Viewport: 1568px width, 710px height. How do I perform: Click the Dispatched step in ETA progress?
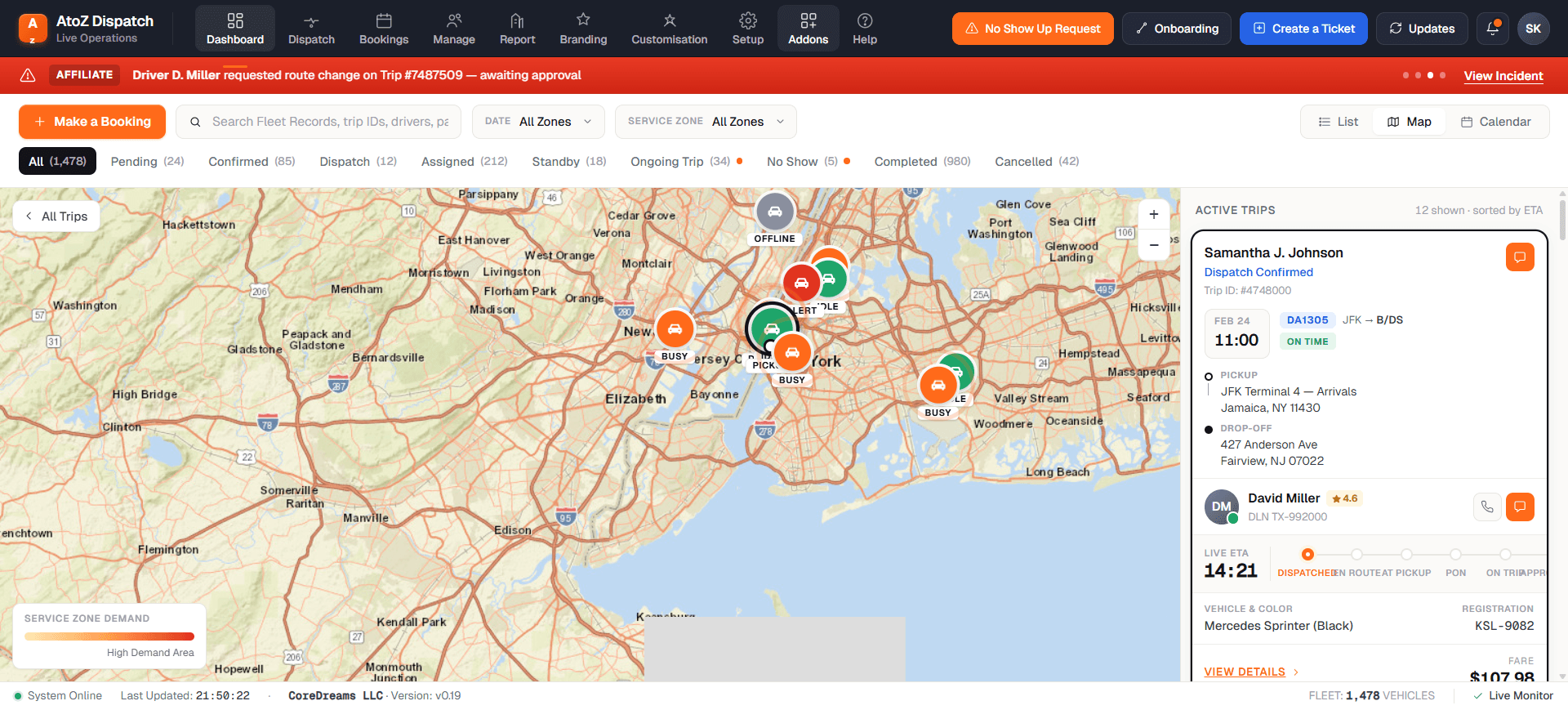1307,555
